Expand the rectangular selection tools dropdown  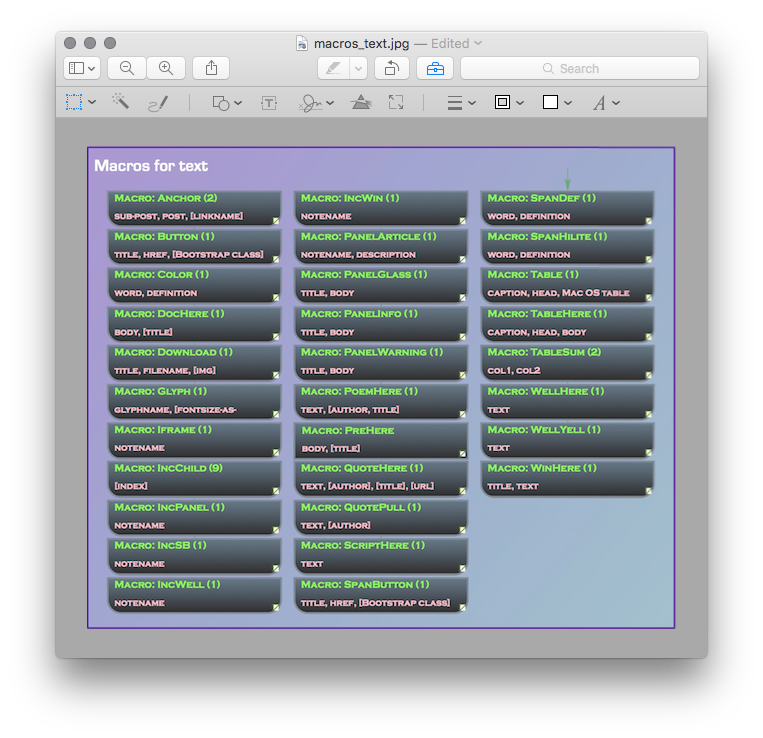[81, 102]
